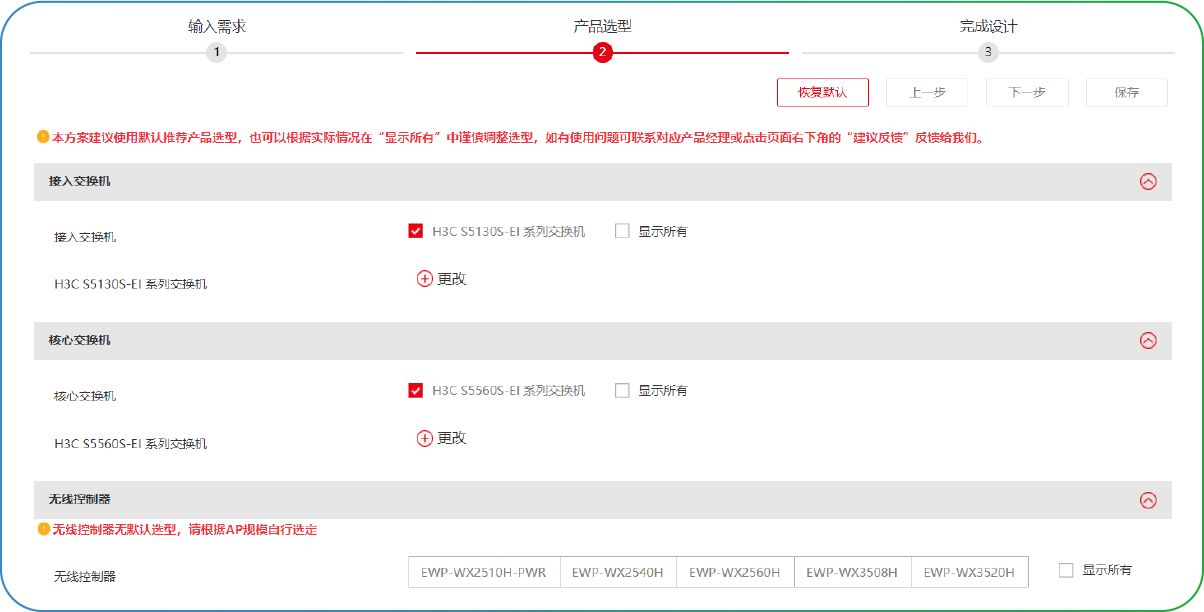Pick the EWP-WX3508H controller option
This screenshot has width=1204, height=612.
point(852,573)
